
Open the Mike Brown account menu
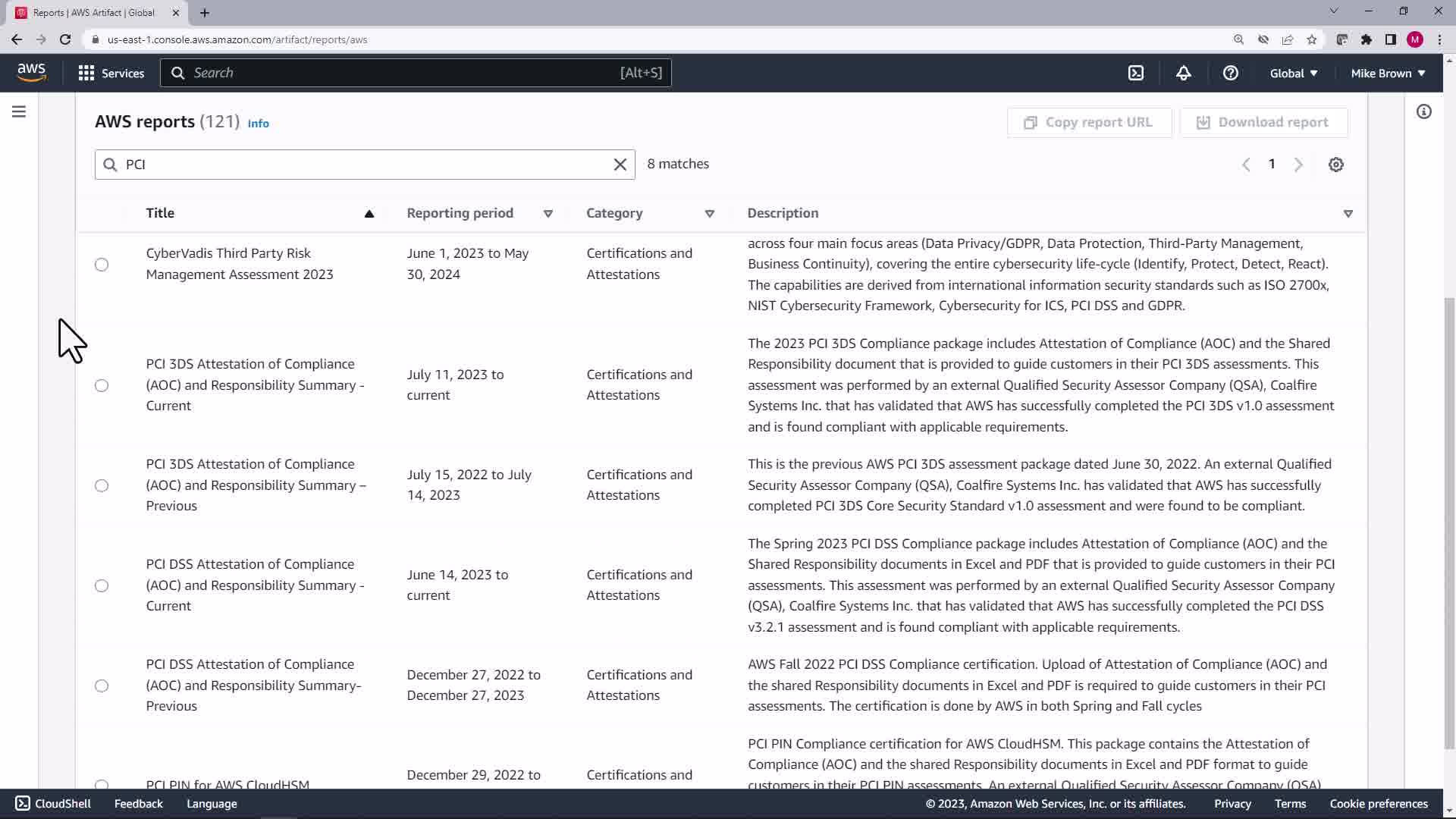click(x=1387, y=73)
